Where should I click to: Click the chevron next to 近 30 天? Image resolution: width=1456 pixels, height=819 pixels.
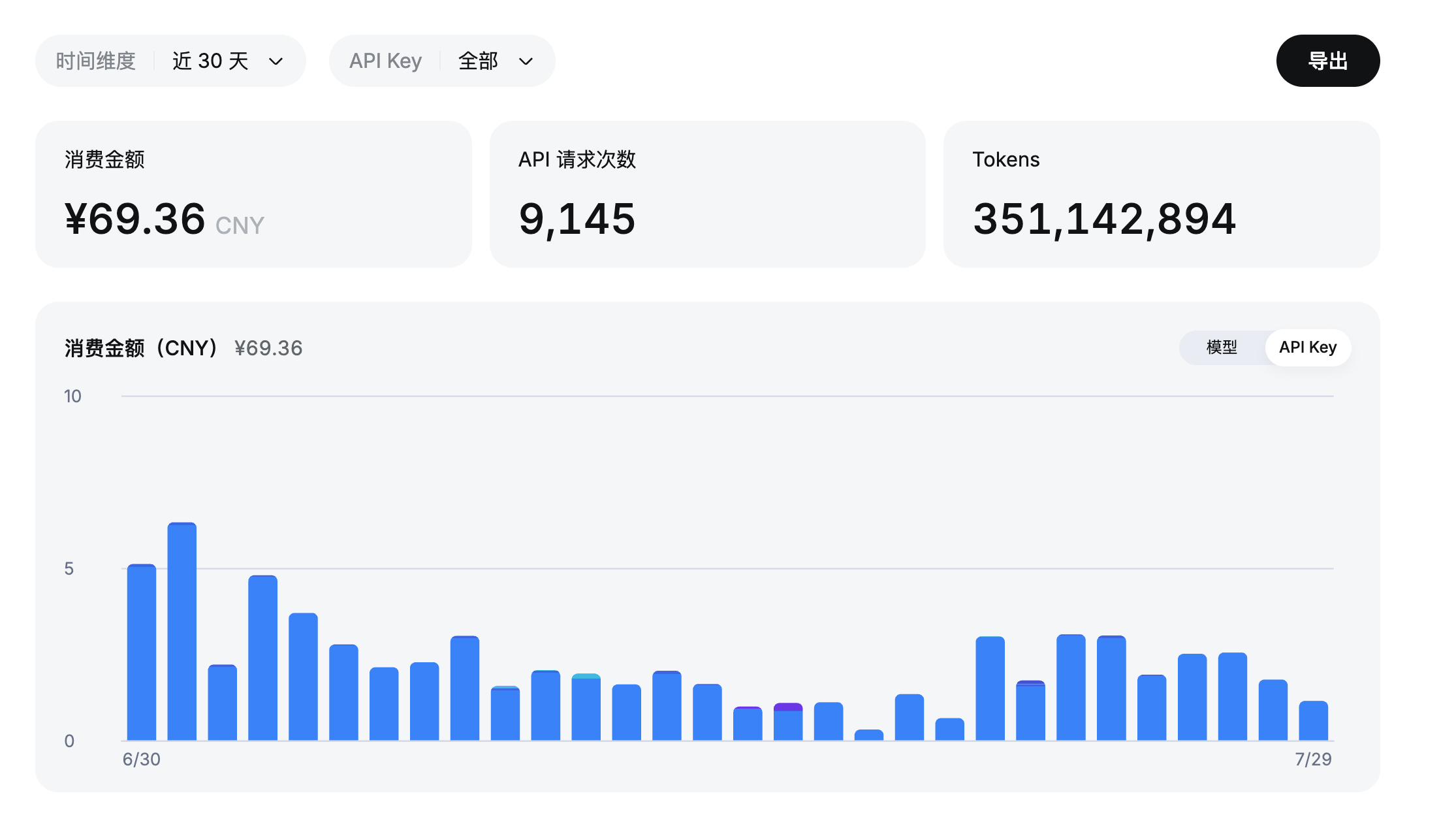(x=276, y=61)
